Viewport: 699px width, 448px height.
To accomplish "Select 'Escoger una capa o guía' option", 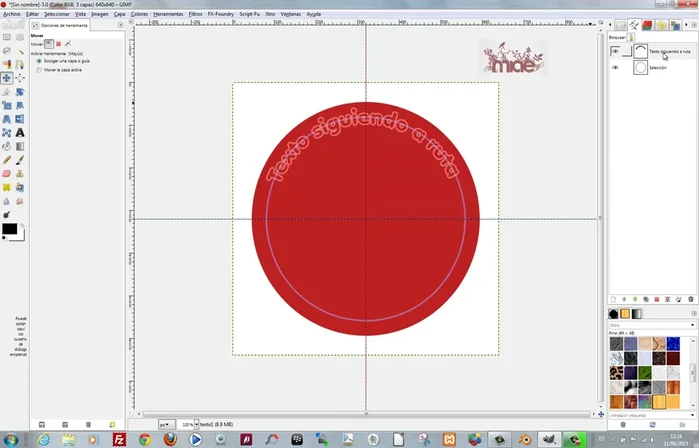I will 38,61.
